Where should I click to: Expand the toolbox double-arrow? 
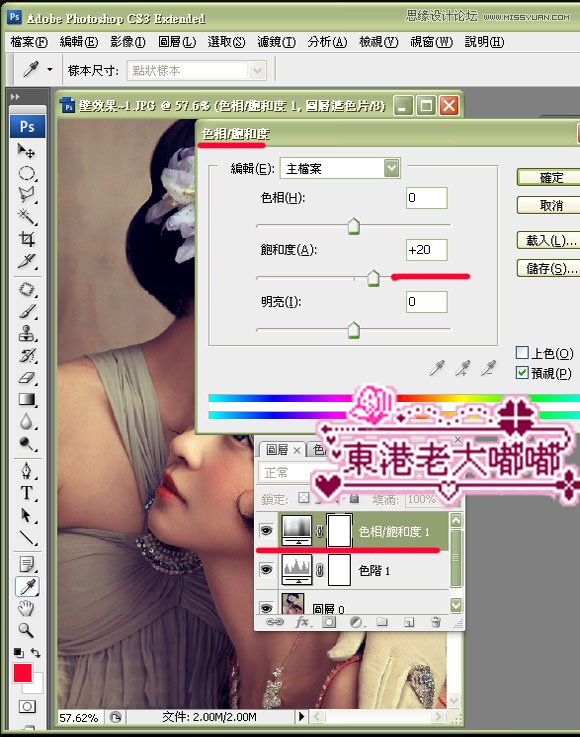[15, 96]
